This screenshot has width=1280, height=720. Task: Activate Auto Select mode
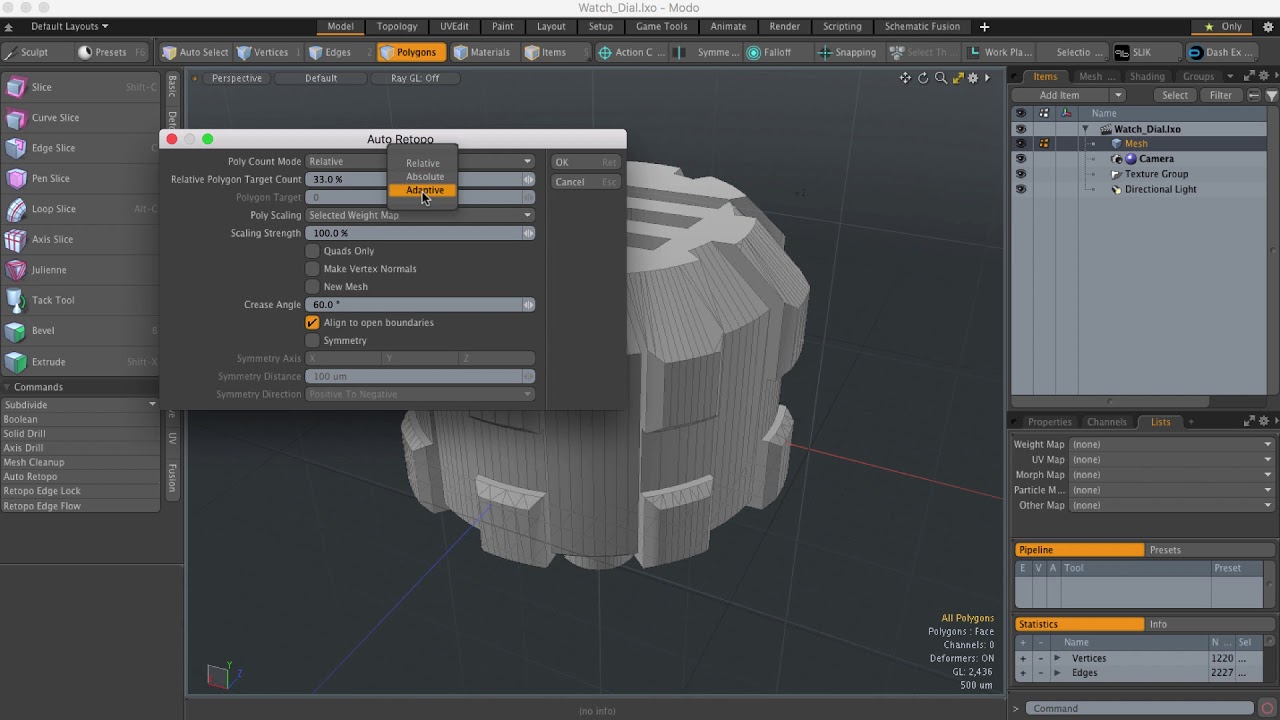click(x=195, y=52)
